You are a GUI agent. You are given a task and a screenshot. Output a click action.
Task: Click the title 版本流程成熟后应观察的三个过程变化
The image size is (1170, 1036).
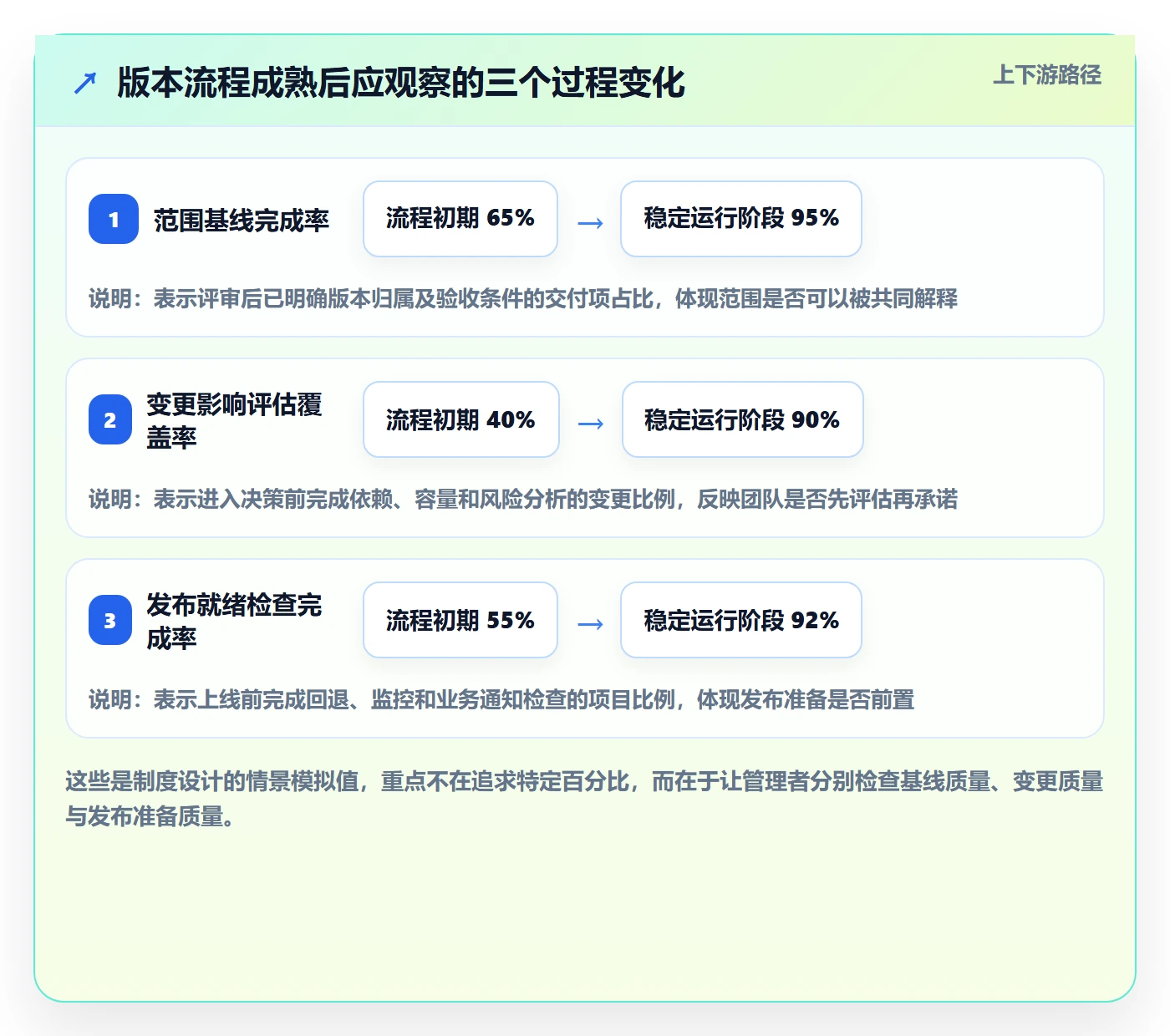click(x=401, y=83)
